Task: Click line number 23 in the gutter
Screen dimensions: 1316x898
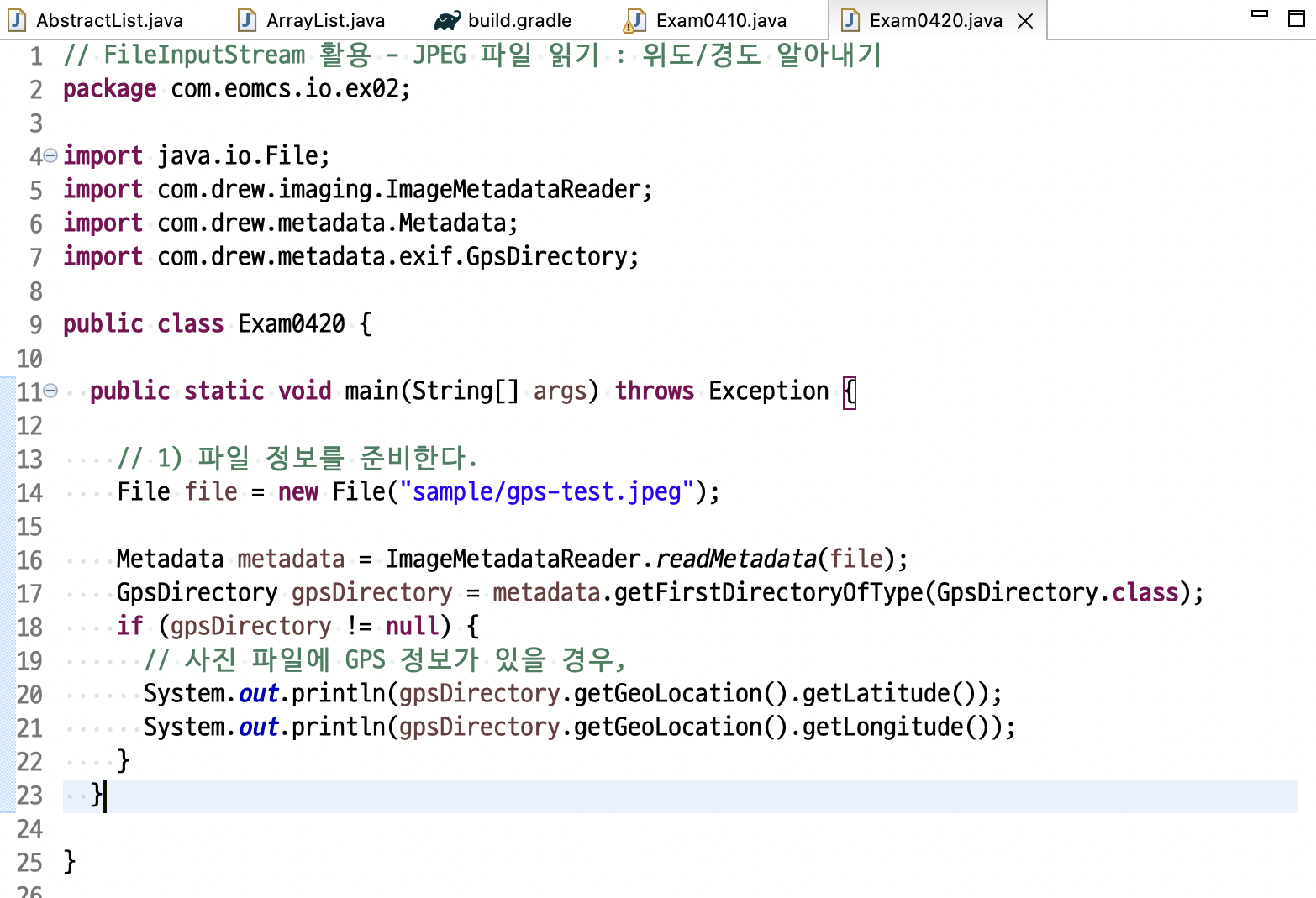Action: click(29, 796)
